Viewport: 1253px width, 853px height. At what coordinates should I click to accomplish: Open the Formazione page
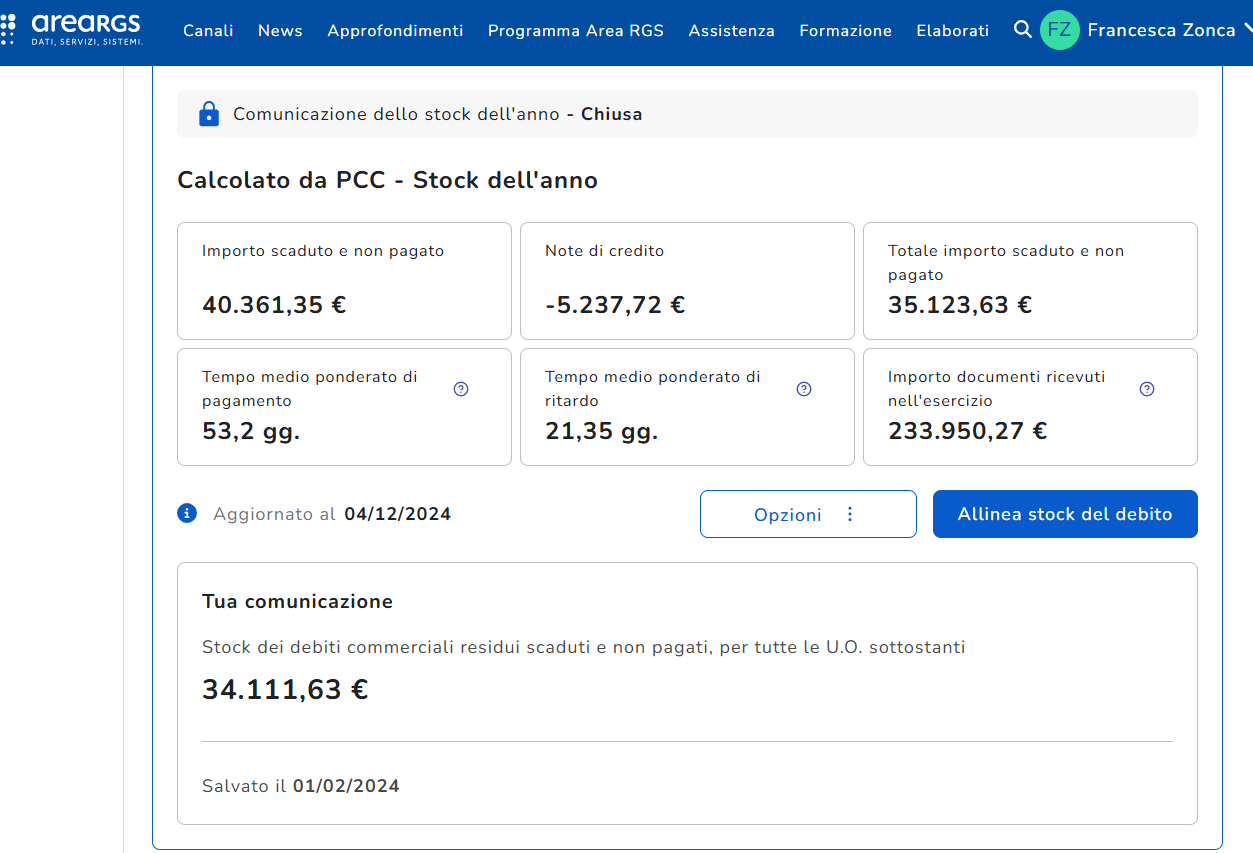pyautogui.click(x=845, y=31)
